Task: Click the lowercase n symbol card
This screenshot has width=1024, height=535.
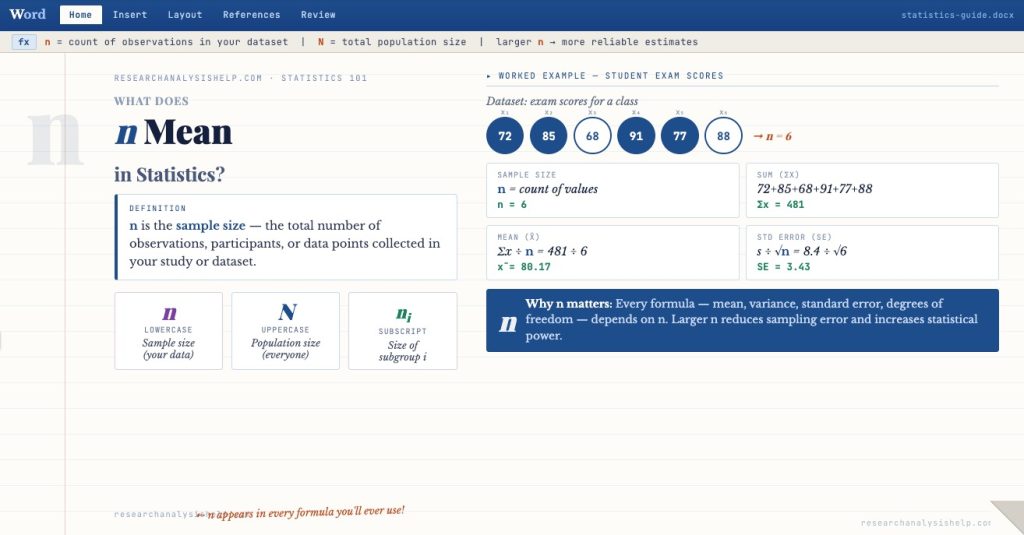Action: coord(169,331)
